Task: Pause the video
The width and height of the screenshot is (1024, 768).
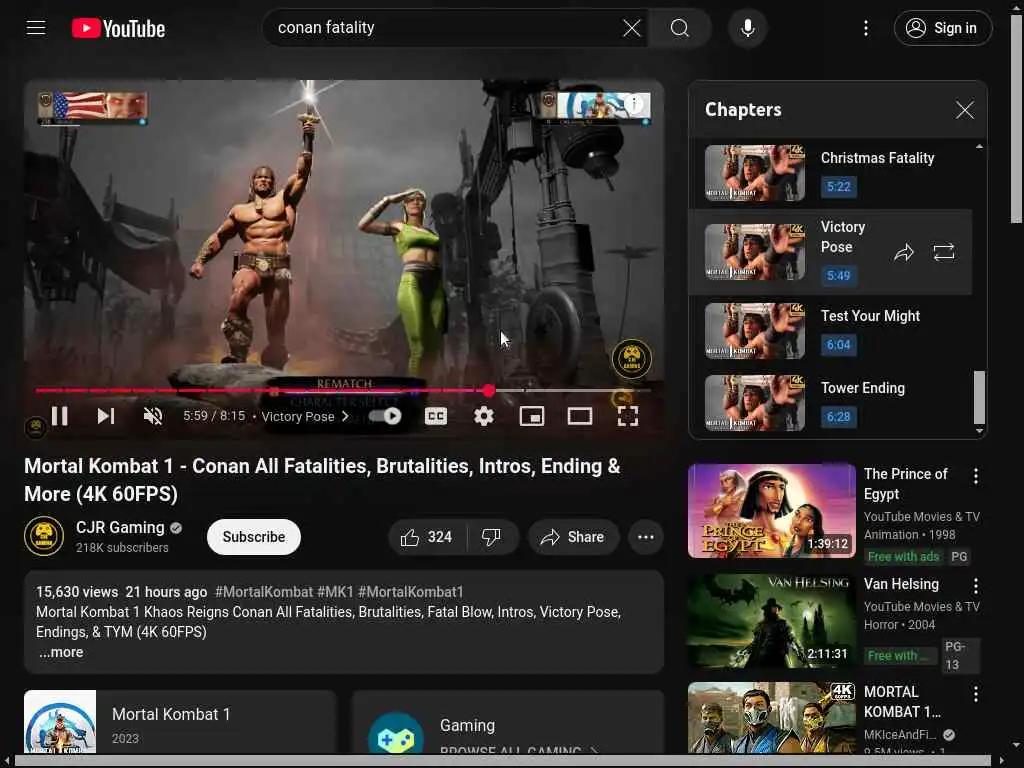Action: 59,416
